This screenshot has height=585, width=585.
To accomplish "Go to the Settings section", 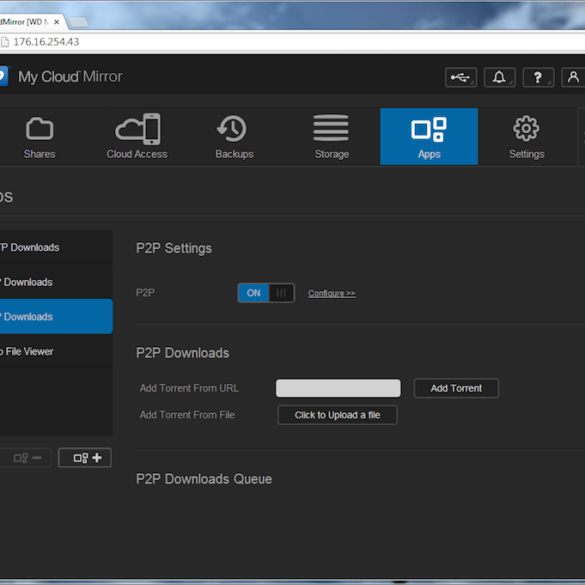I will [526, 137].
